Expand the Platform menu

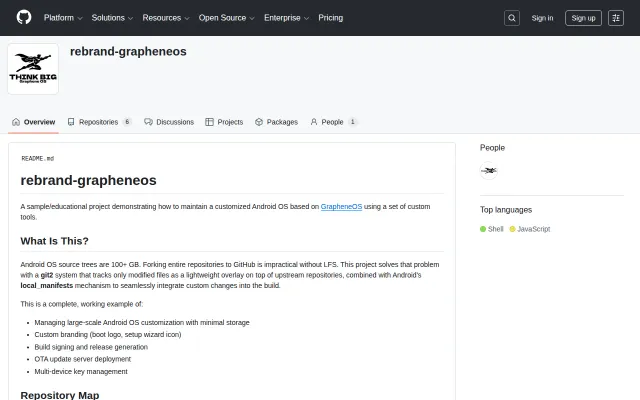click(x=63, y=18)
